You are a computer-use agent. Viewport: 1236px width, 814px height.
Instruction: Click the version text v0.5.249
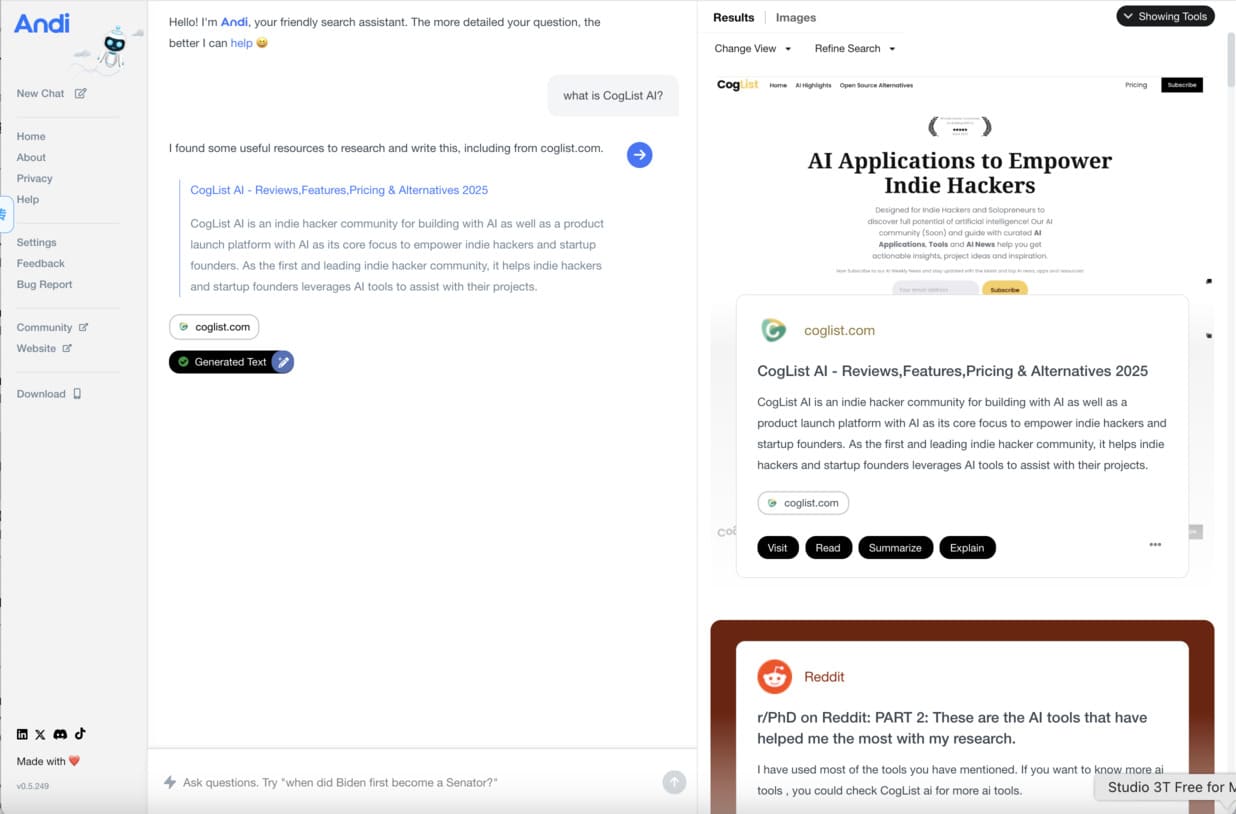(x=32, y=786)
